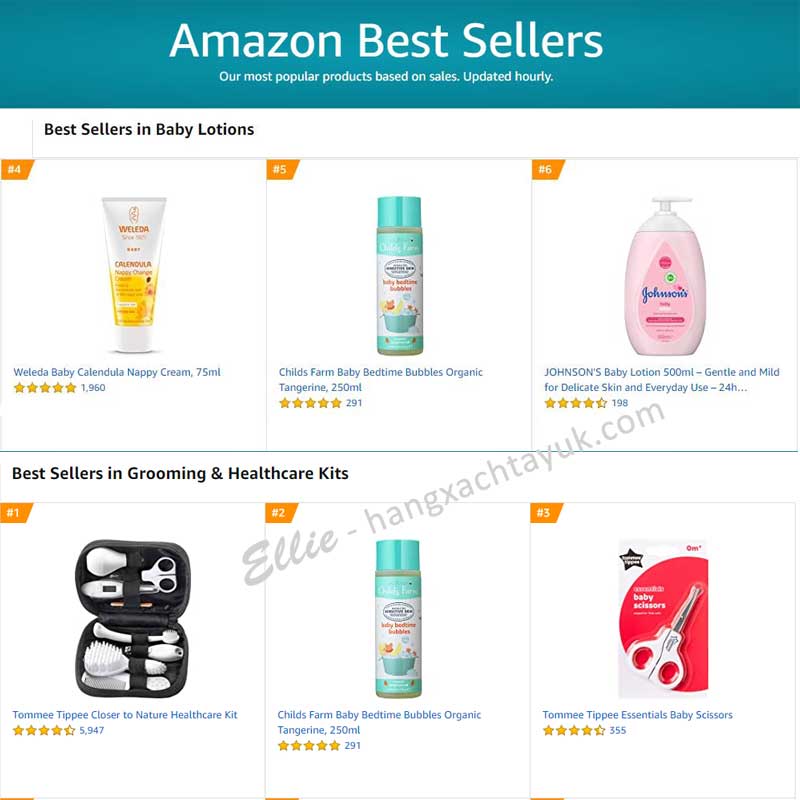Open 198 reviews count for Johnson's lotion
800x800 pixels.
click(x=619, y=403)
